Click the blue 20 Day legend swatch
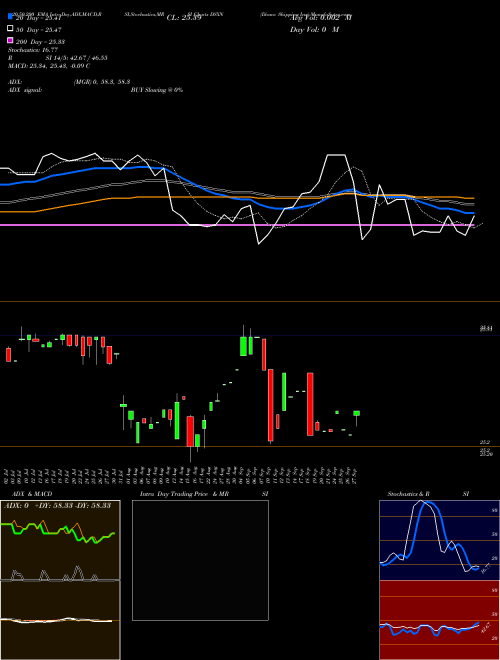The width and height of the screenshot is (500, 660). (x=10, y=16)
